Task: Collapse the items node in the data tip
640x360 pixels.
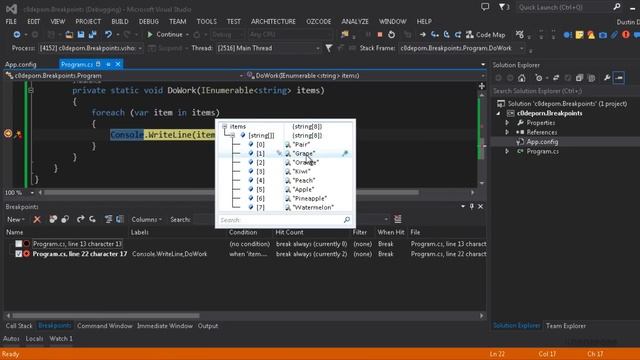Action: coord(224,127)
